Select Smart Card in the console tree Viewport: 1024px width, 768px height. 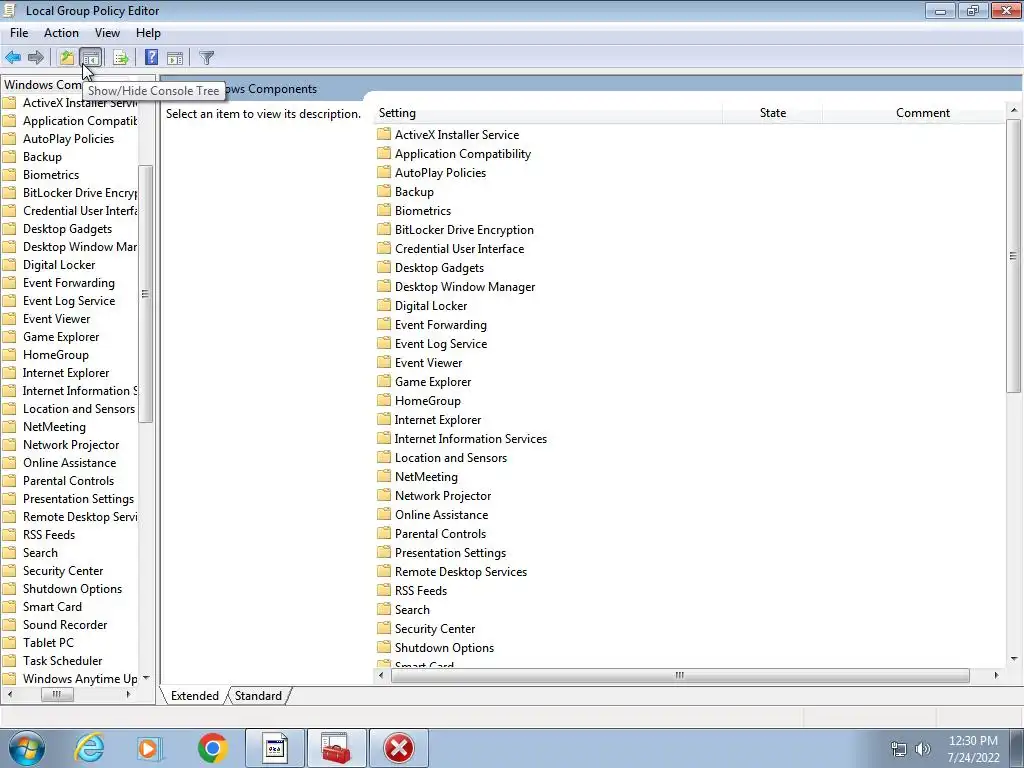[52, 606]
